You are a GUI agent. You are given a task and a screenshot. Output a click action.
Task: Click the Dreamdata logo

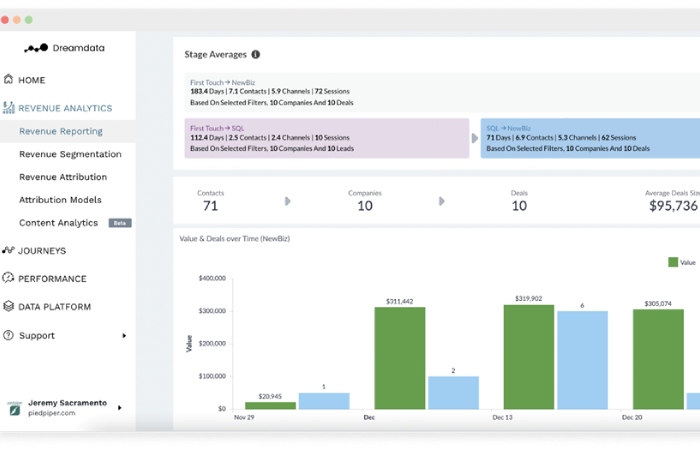[64, 48]
